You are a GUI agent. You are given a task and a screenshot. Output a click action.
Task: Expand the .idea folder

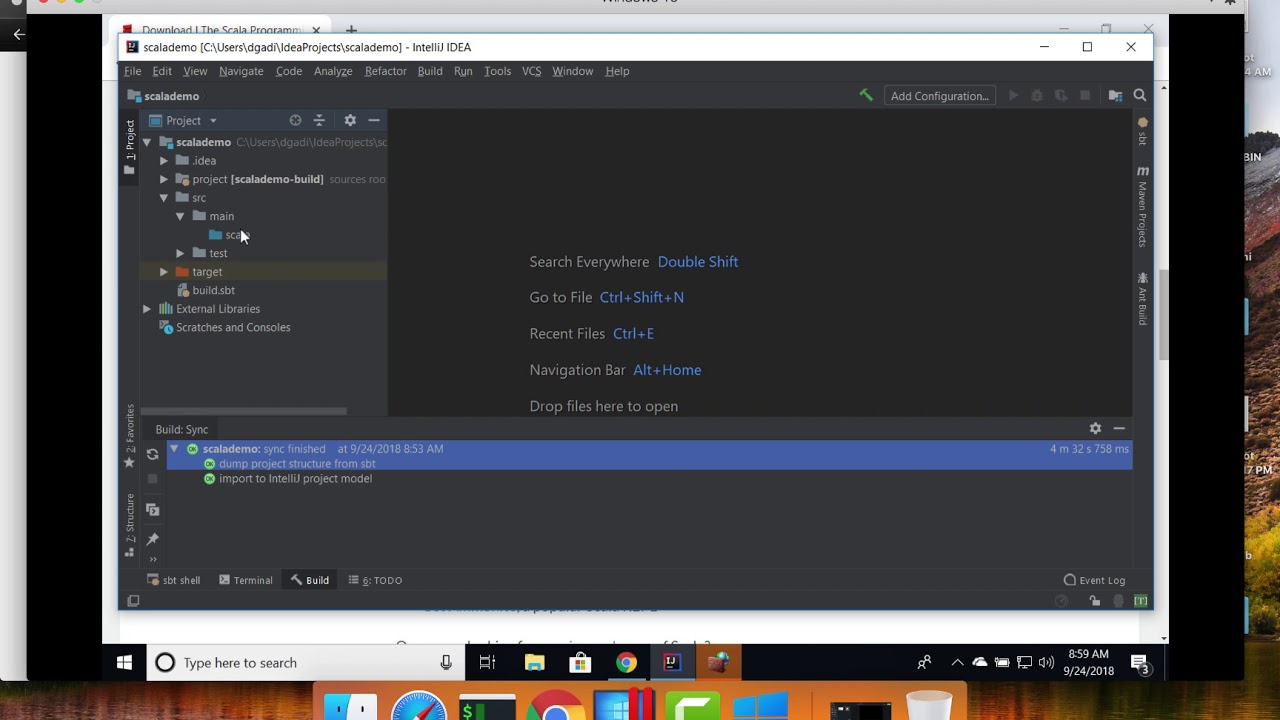(164, 161)
